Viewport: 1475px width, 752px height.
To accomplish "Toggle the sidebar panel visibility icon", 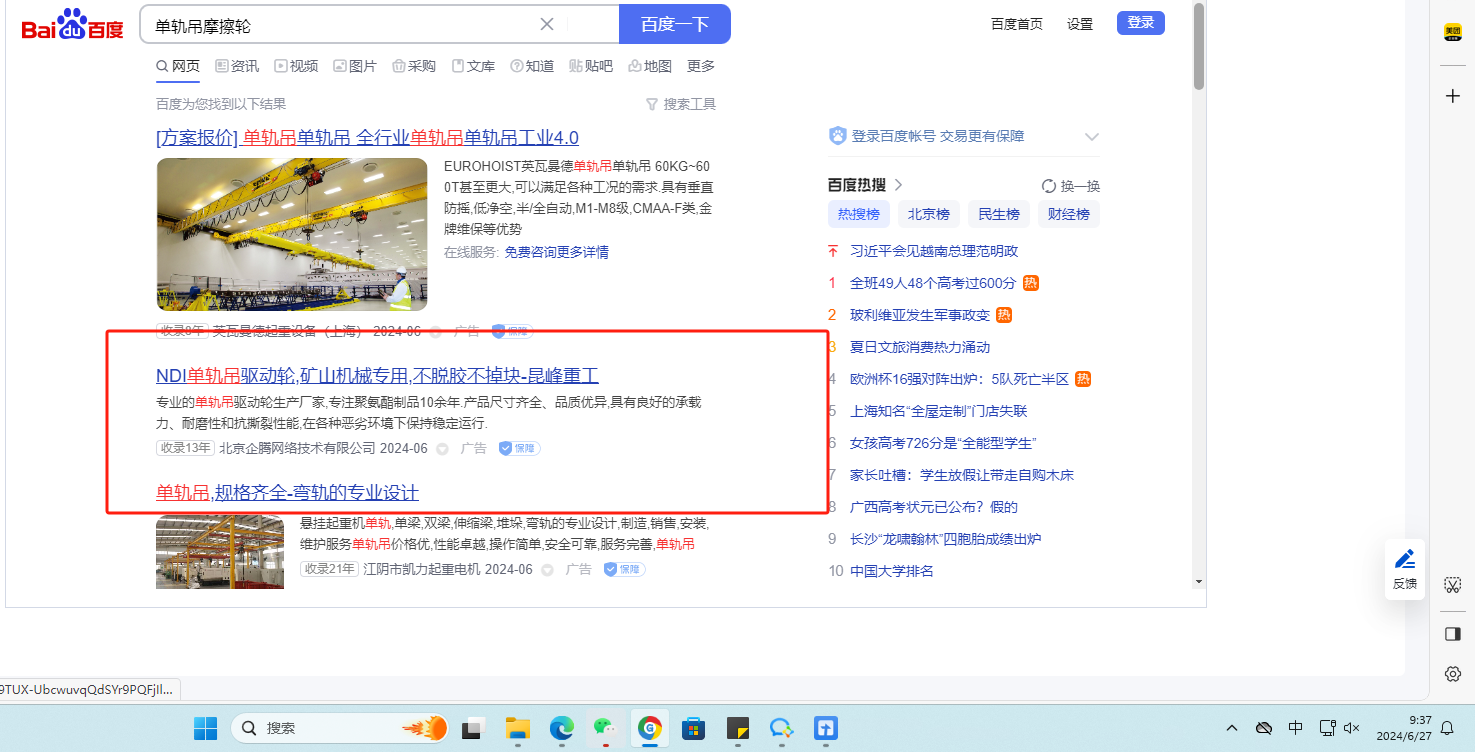I will [1453, 634].
